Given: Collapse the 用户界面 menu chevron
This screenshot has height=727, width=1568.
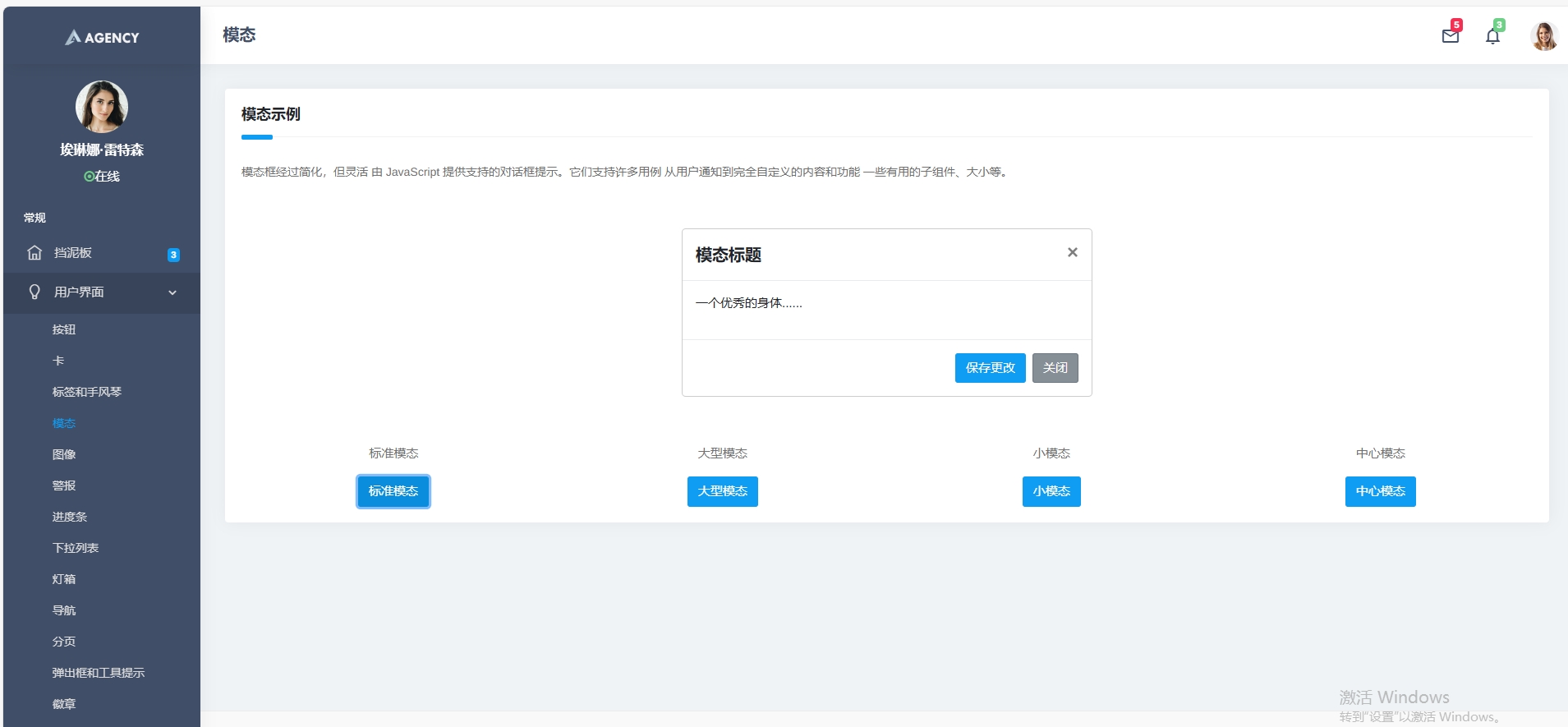Looking at the screenshot, I should click(172, 292).
